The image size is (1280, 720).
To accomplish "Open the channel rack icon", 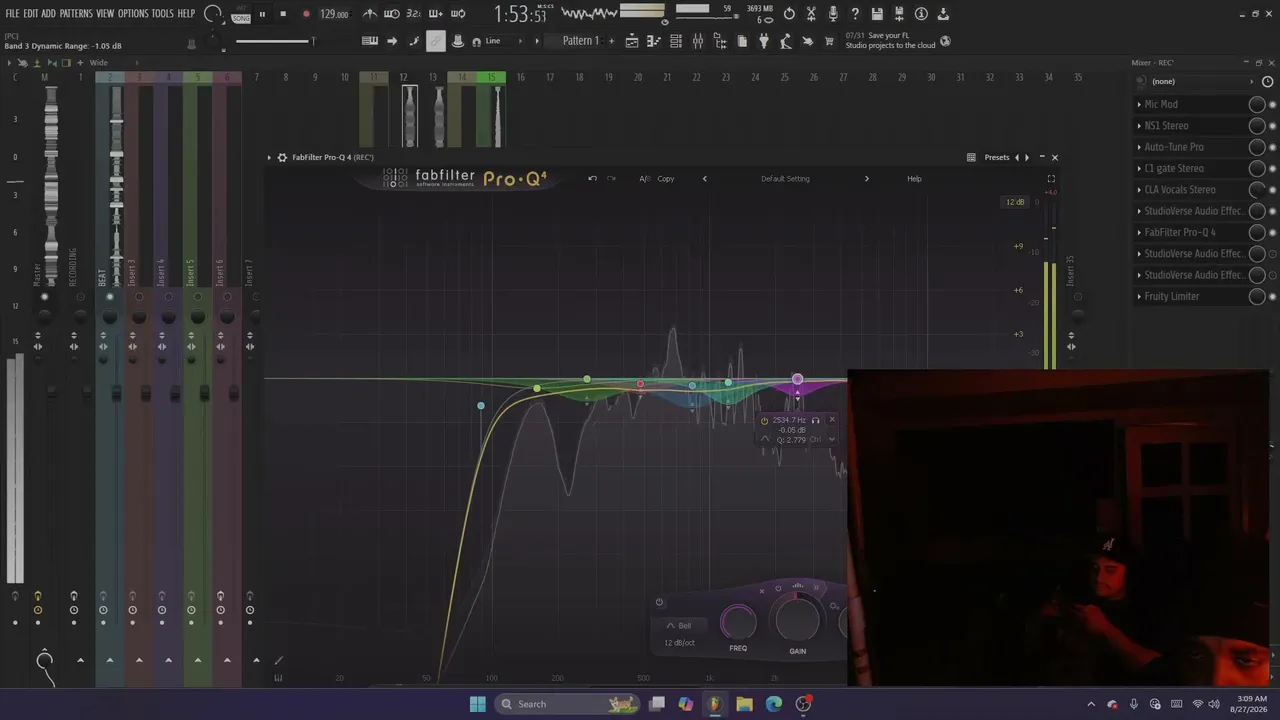I will [x=676, y=41].
